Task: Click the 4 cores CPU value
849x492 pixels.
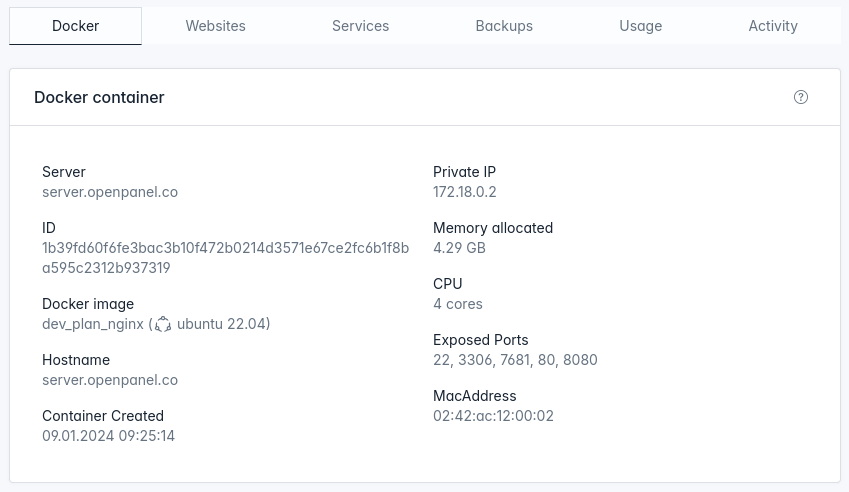Action: click(x=458, y=304)
